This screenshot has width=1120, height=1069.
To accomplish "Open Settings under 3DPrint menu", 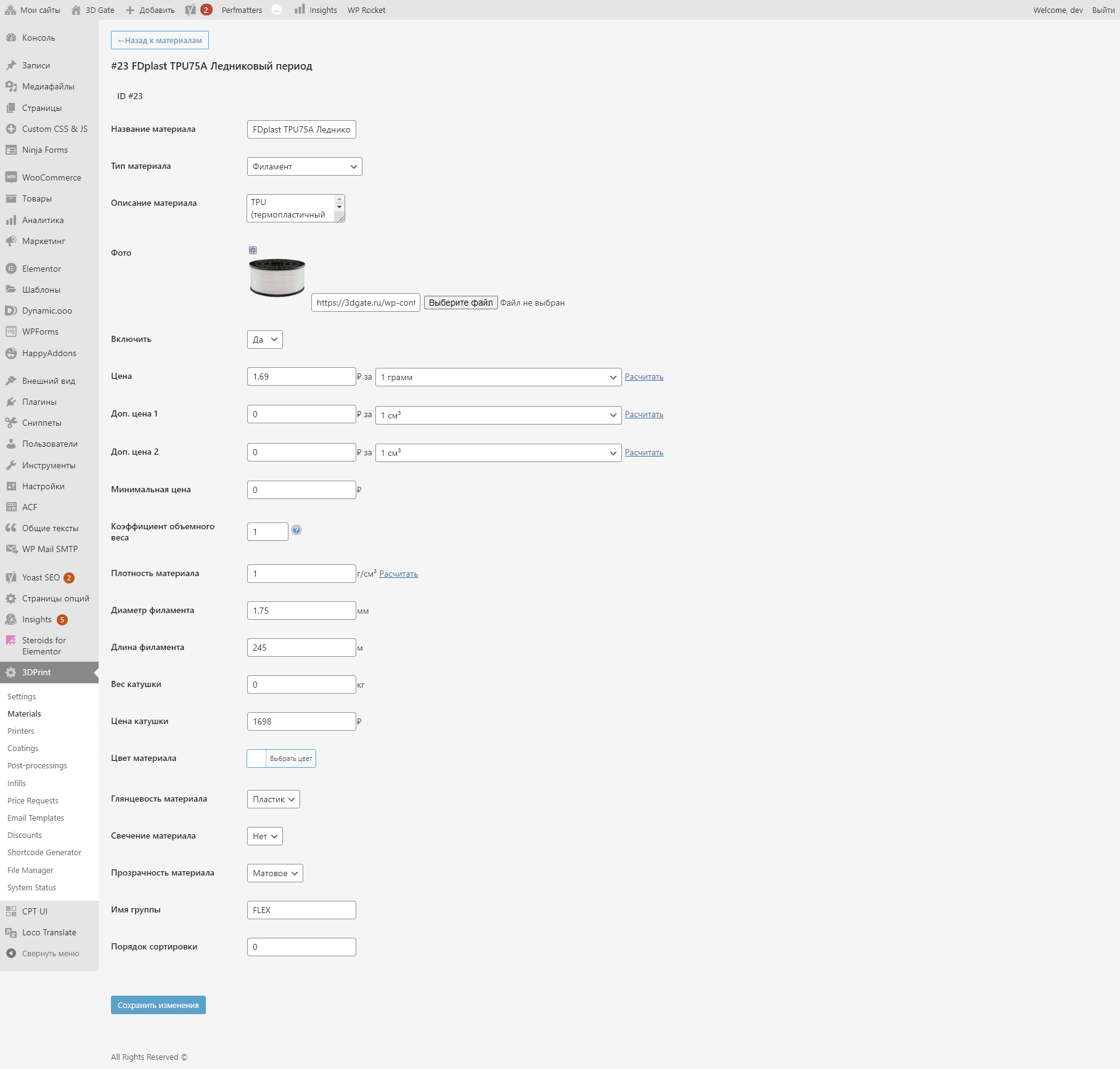I will (x=22, y=696).
